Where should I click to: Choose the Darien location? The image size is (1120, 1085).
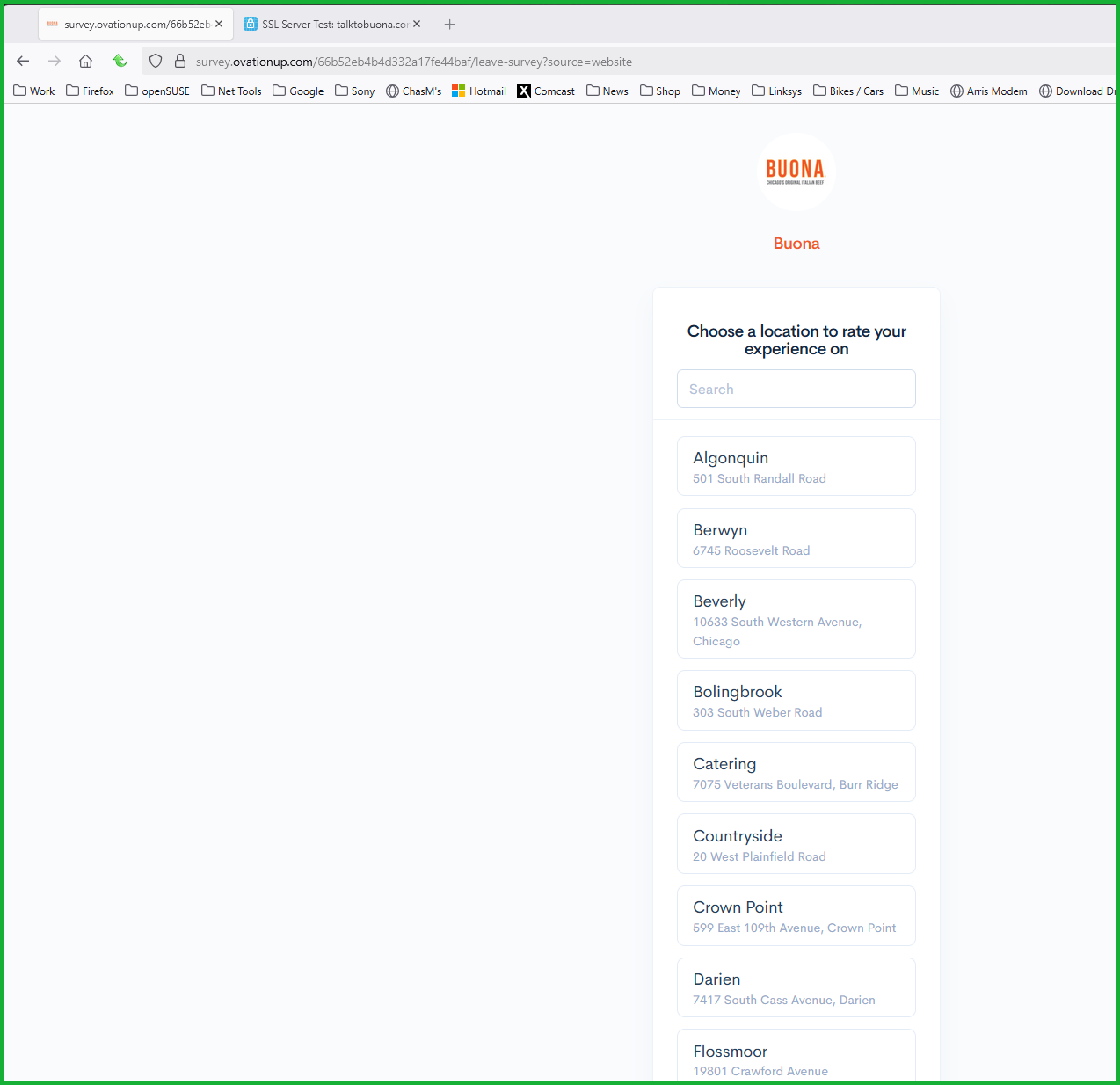click(796, 987)
